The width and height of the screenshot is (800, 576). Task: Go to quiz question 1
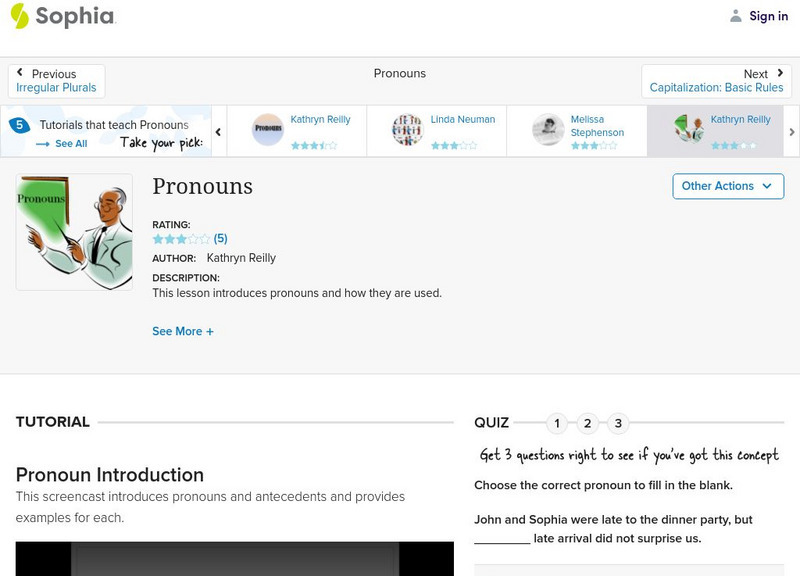tap(557, 423)
